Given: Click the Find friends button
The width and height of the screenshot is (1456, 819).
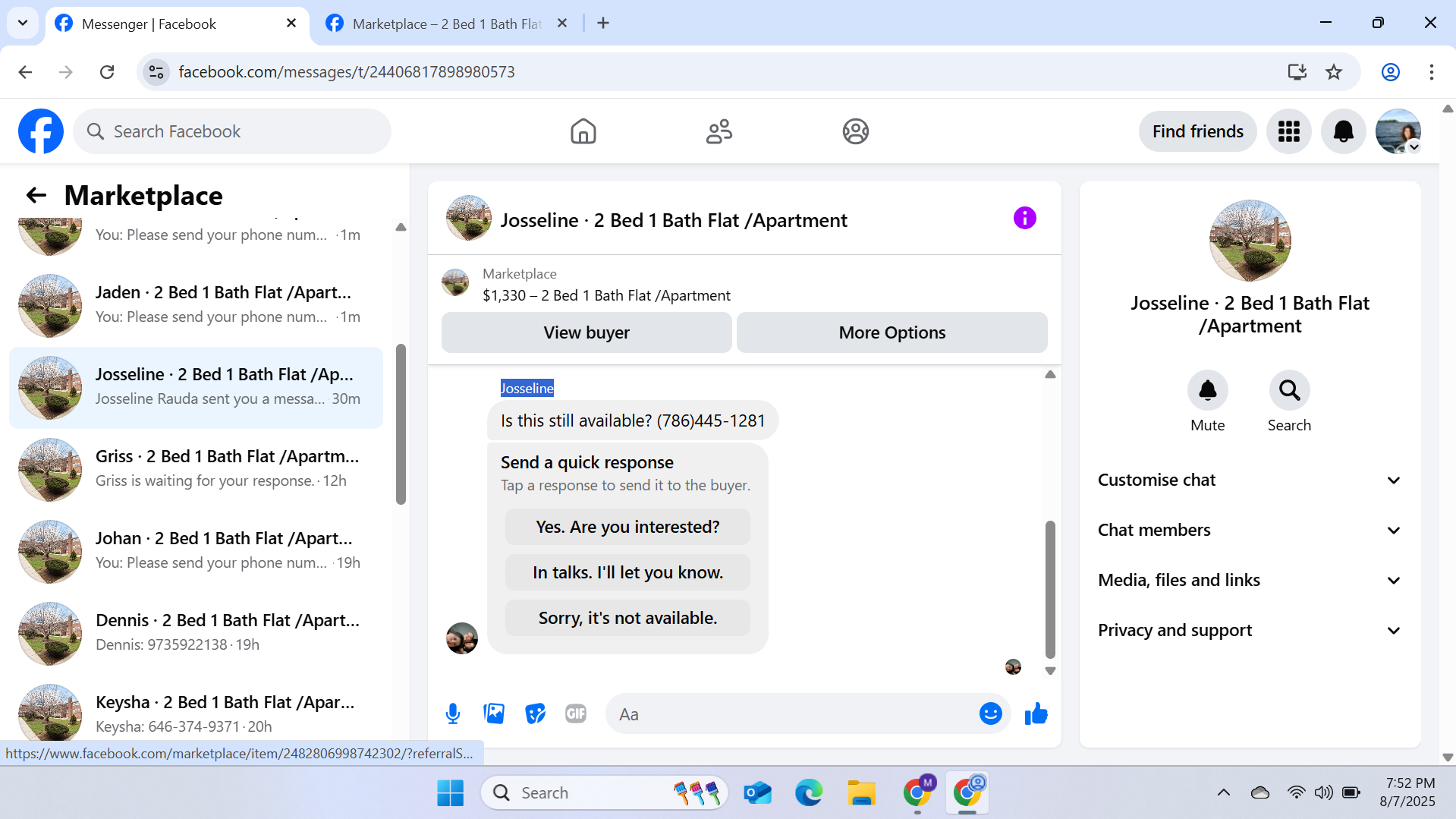Looking at the screenshot, I should (1197, 131).
